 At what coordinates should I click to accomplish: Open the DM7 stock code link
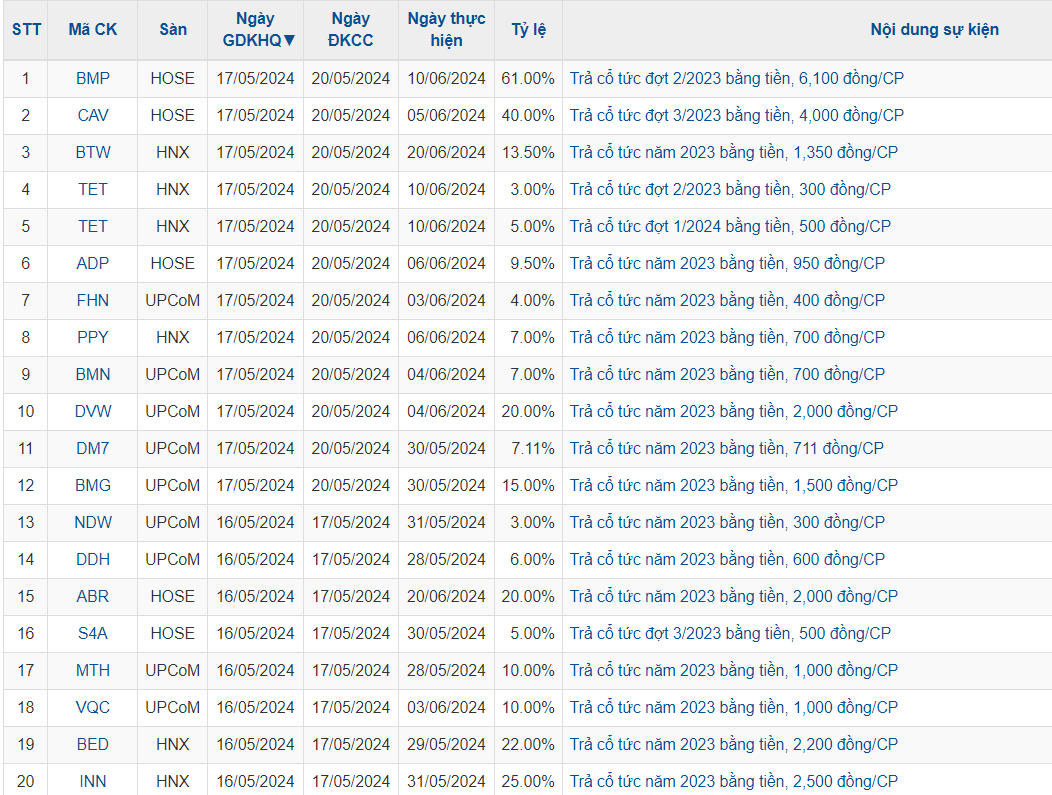(93, 448)
